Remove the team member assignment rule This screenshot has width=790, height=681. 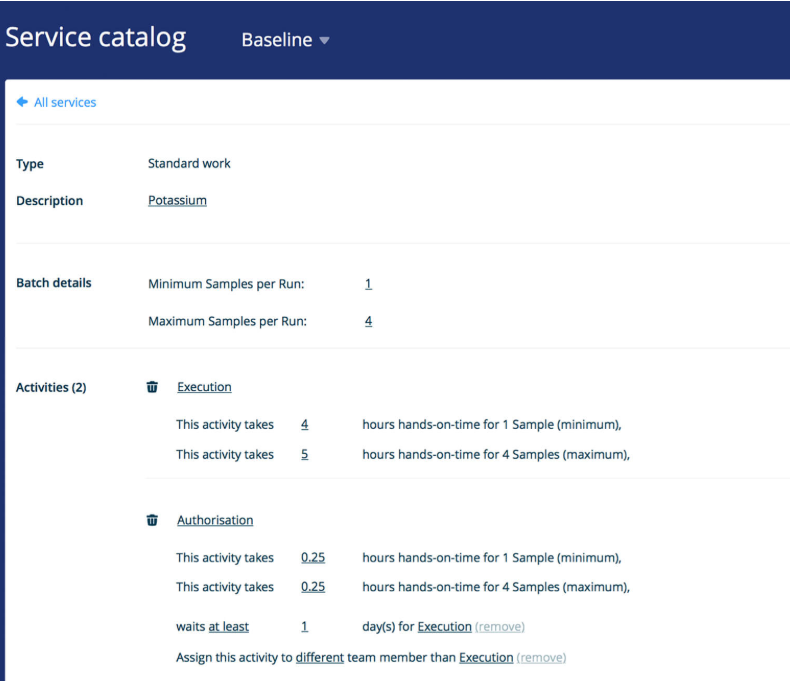pos(541,658)
